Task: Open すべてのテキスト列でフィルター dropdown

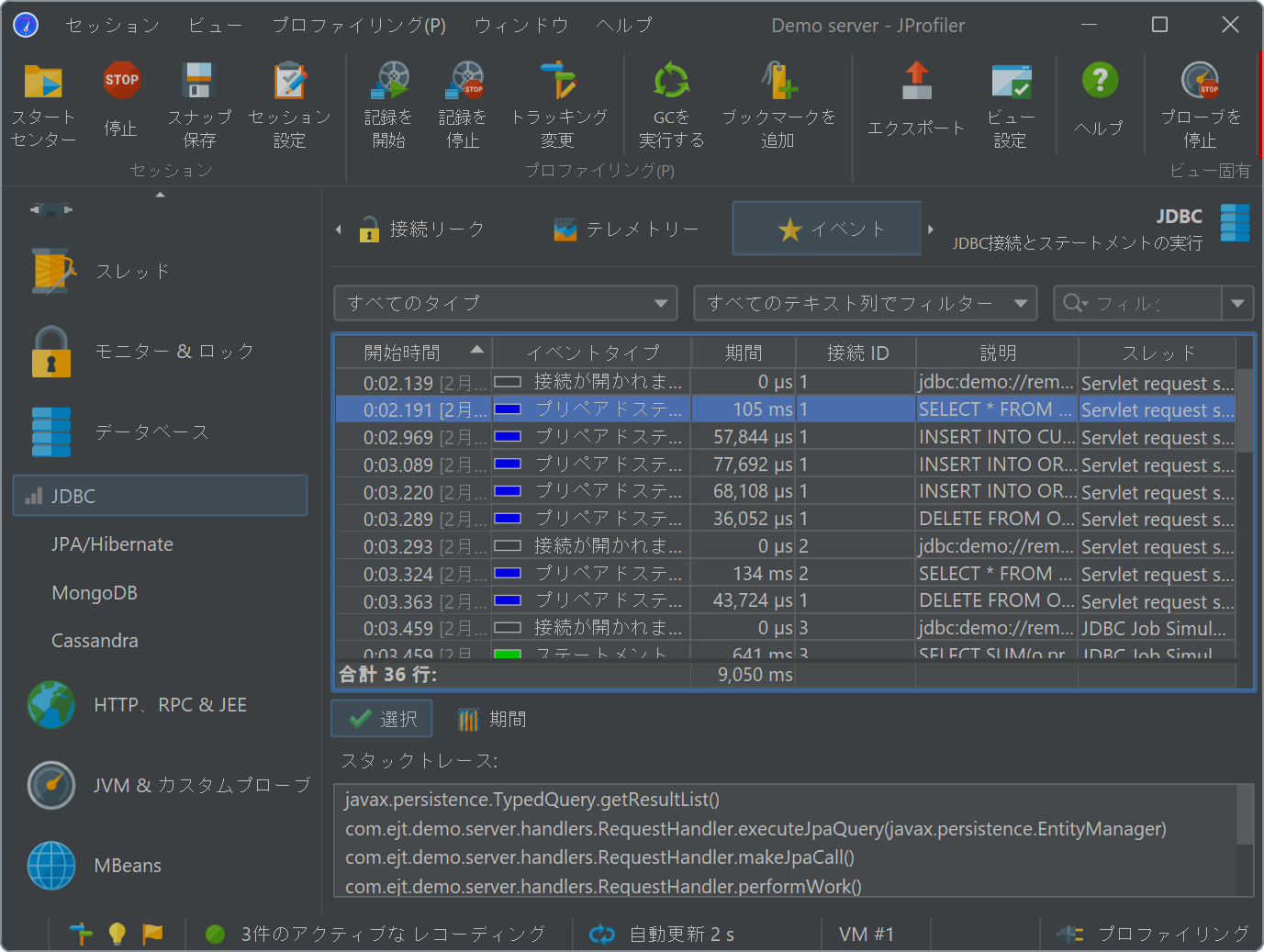Action: [x=866, y=303]
